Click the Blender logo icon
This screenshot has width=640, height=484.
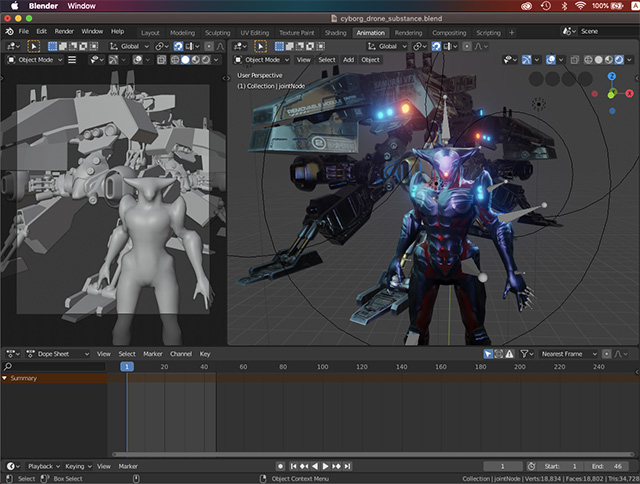(x=9, y=31)
